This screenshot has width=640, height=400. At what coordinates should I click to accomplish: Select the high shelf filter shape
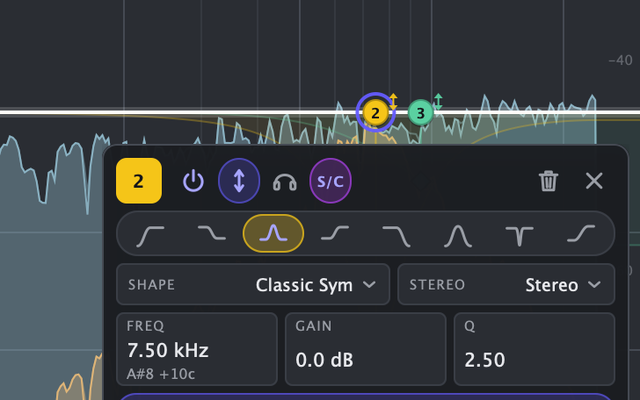[335, 233]
